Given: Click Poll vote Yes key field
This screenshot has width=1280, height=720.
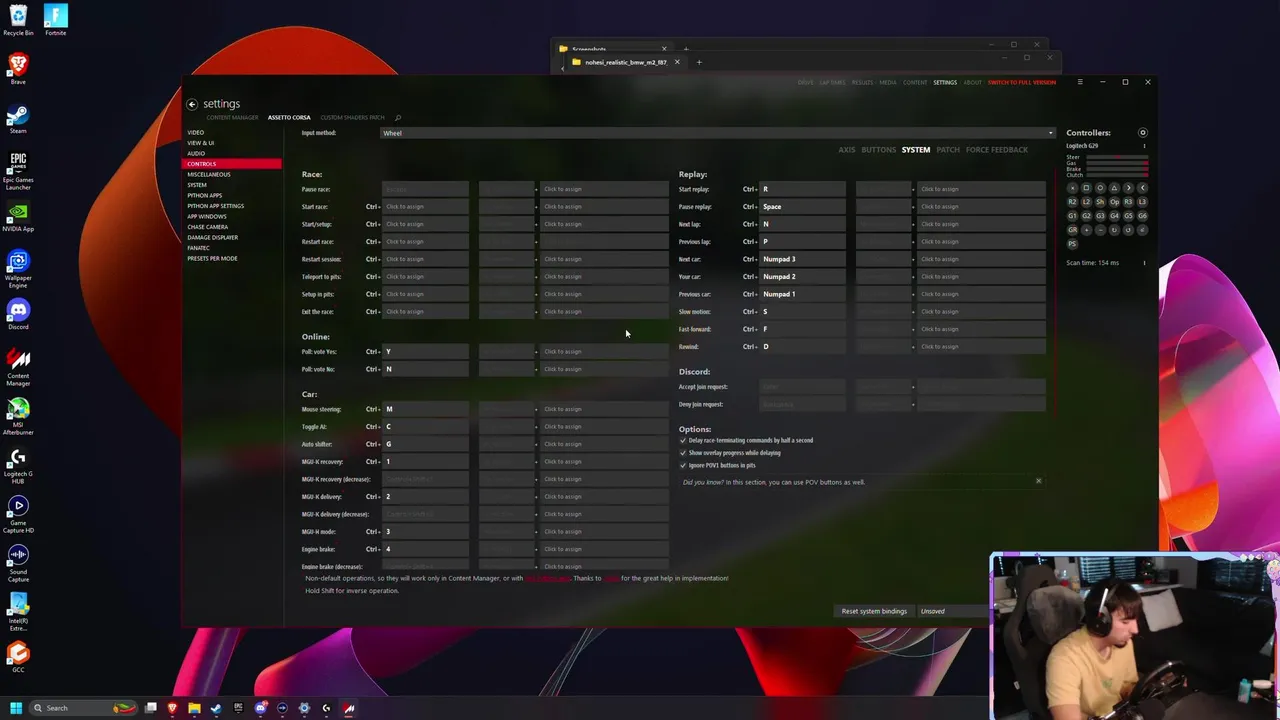Looking at the screenshot, I should click(x=425, y=352).
